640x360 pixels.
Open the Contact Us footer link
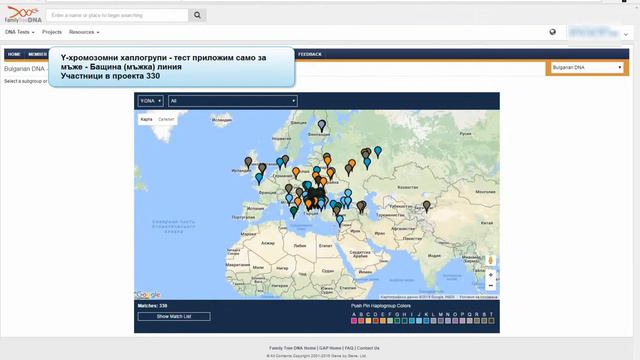(368, 348)
